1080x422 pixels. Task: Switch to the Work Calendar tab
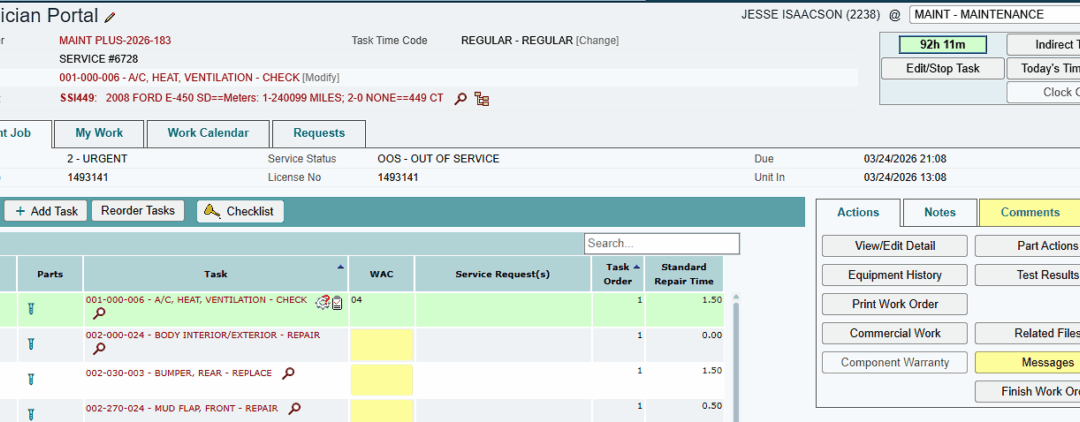[x=208, y=133]
